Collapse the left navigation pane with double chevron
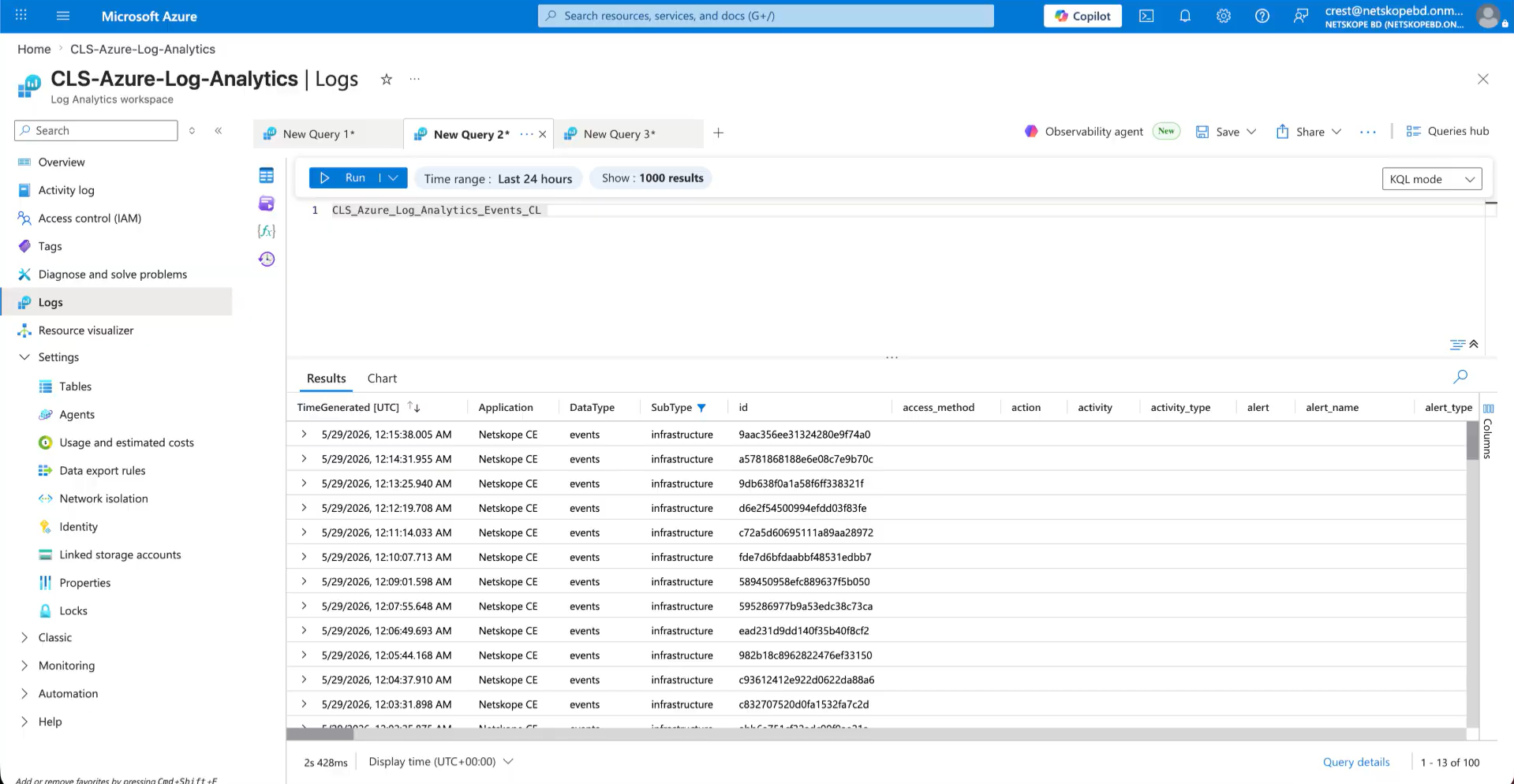Screen dimensions: 1514x784 219,131
